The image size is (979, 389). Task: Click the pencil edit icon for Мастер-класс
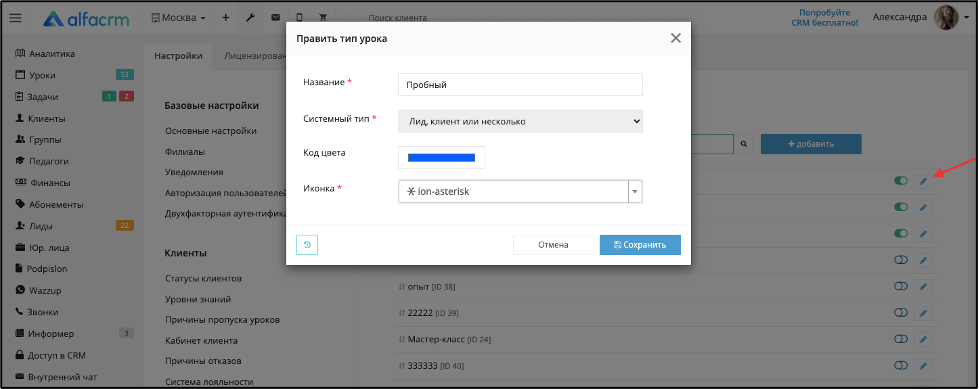(x=923, y=339)
